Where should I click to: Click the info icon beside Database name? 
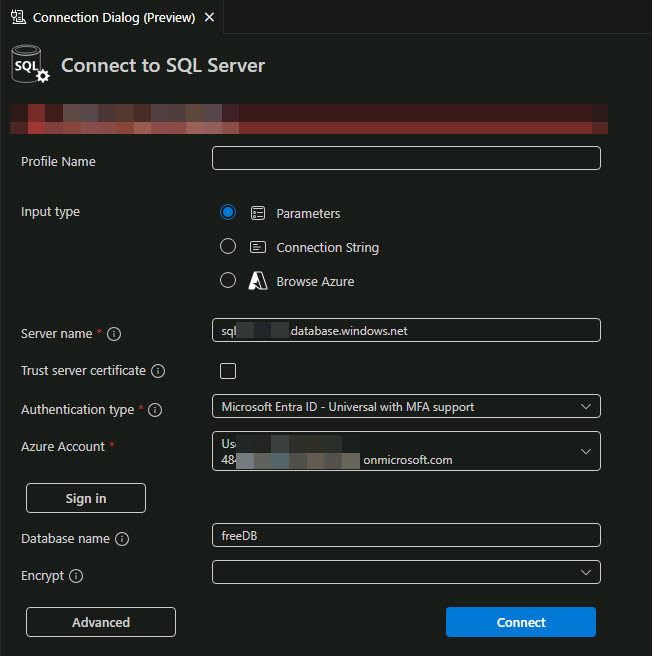(x=122, y=539)
